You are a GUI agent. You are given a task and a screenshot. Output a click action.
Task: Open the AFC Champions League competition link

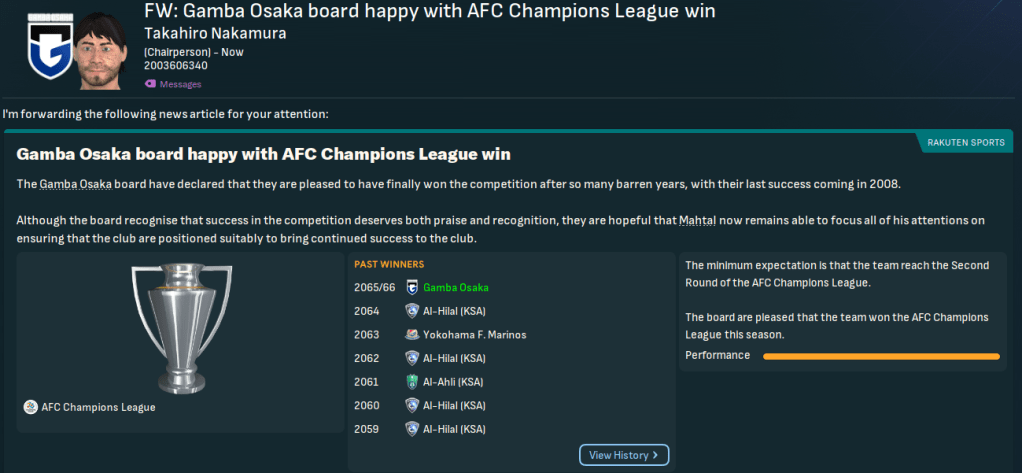pos(98,407)
